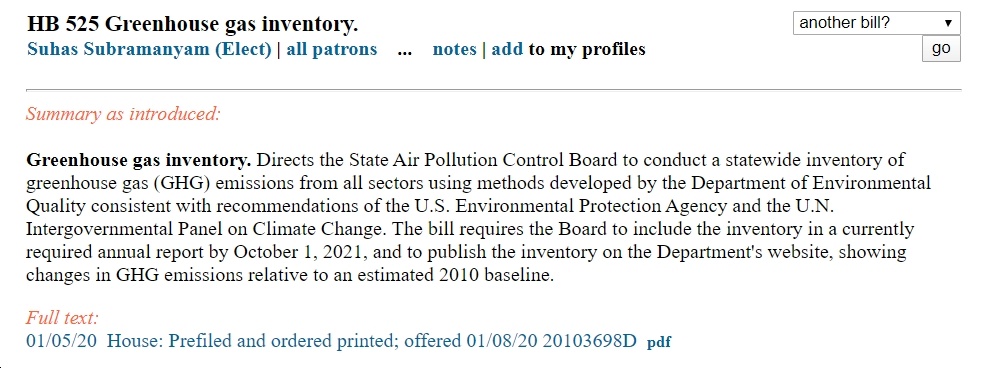Click the HB 525 Greenhouse gas inventory heading

[x=192, y=24]
